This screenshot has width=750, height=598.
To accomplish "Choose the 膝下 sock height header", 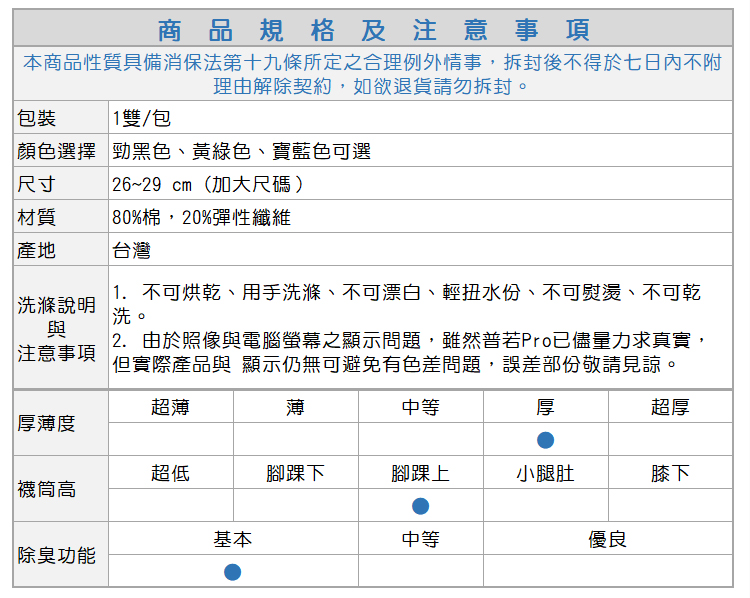I will pyautogui.click(x=669, y=473).
